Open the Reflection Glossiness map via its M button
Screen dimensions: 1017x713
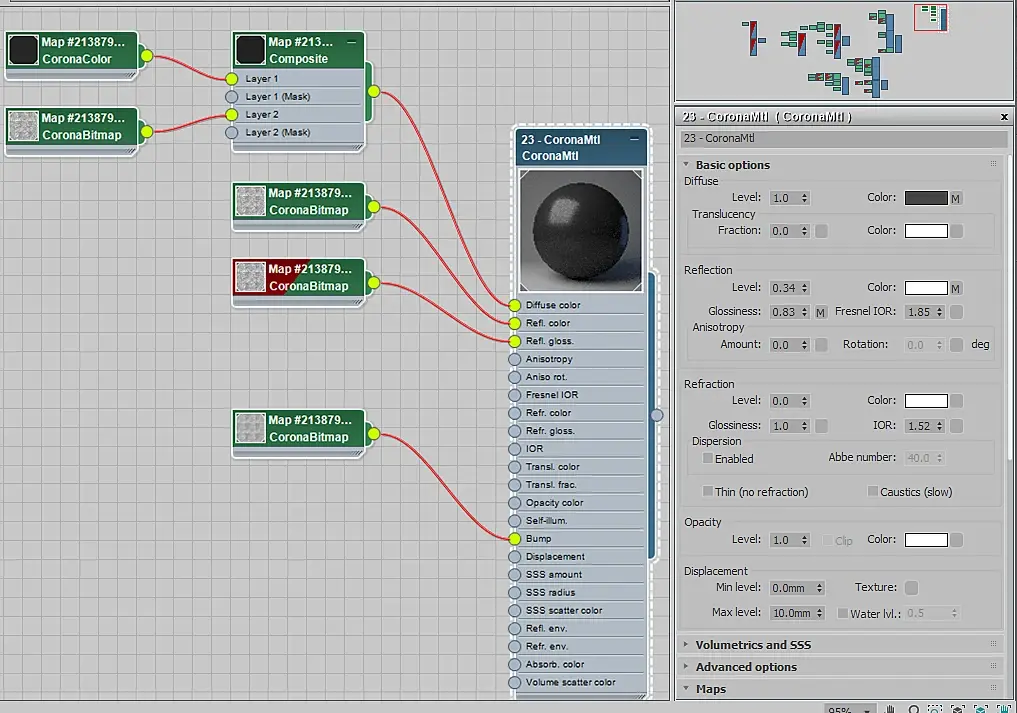pyautogui.click(x=820, y=312)
